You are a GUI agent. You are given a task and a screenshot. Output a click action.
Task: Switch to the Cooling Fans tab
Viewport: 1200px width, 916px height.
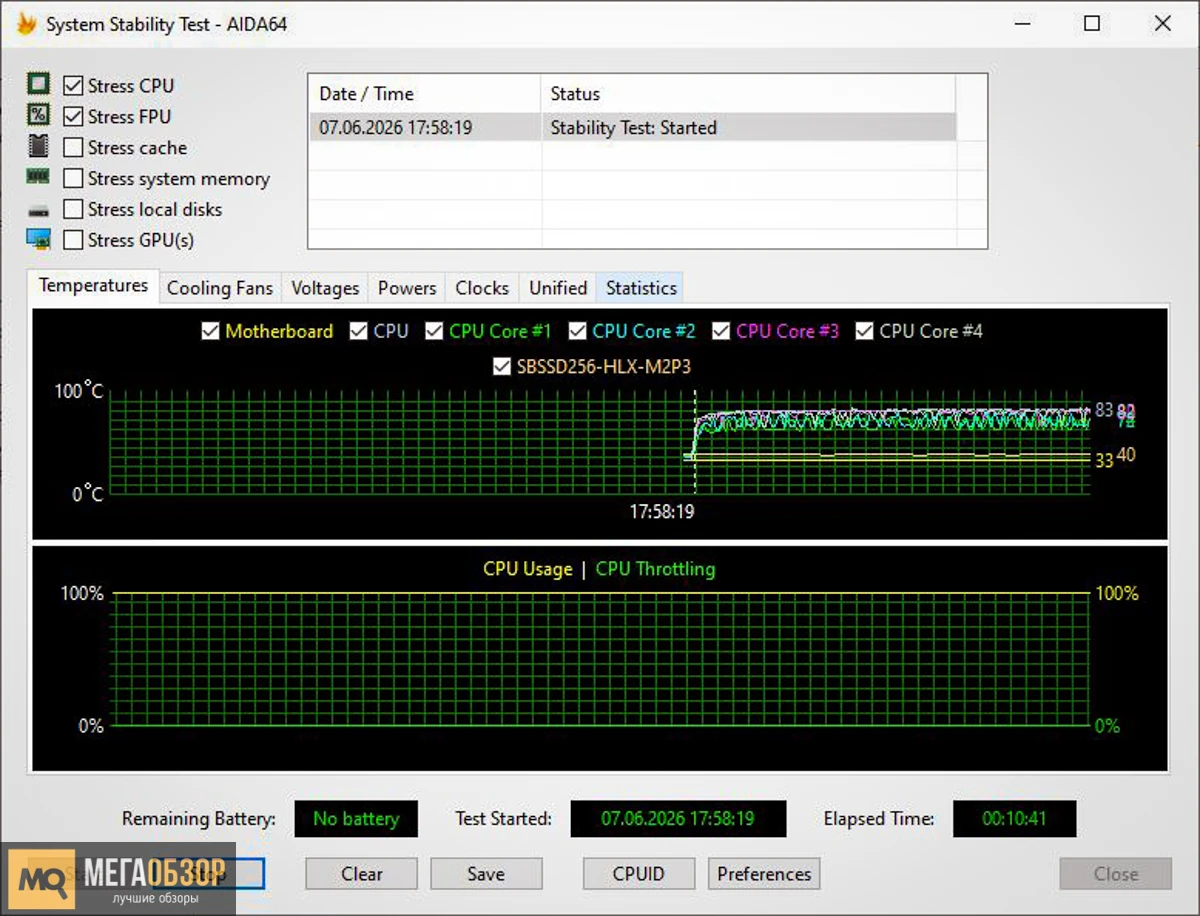[x=220, y=288]
